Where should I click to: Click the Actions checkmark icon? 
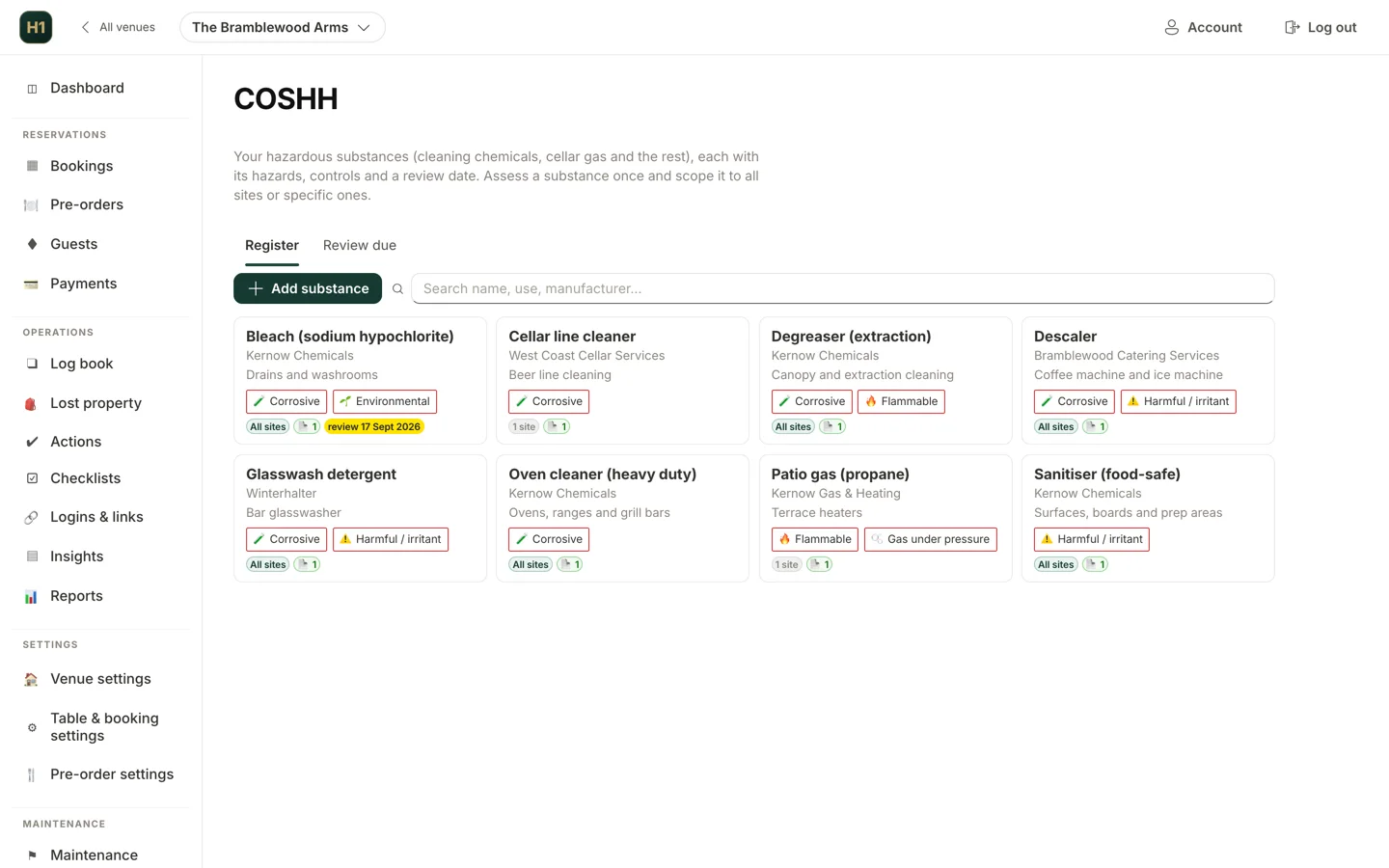click(x=32, y=442)
